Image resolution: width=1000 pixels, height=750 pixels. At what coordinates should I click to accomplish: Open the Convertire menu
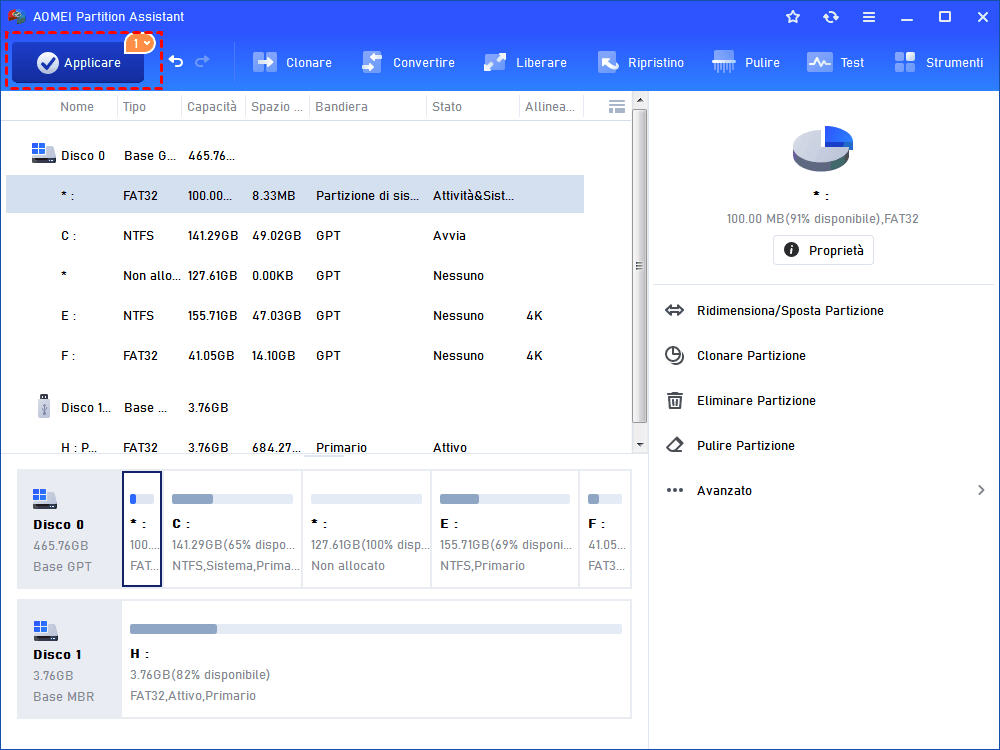pyautogui.click(x=408, y=62)
